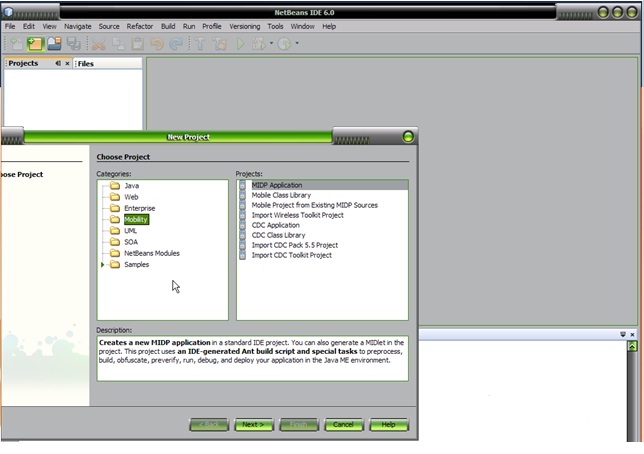Open the Debug icon's dropdown arrow

(x=271, y=43)
